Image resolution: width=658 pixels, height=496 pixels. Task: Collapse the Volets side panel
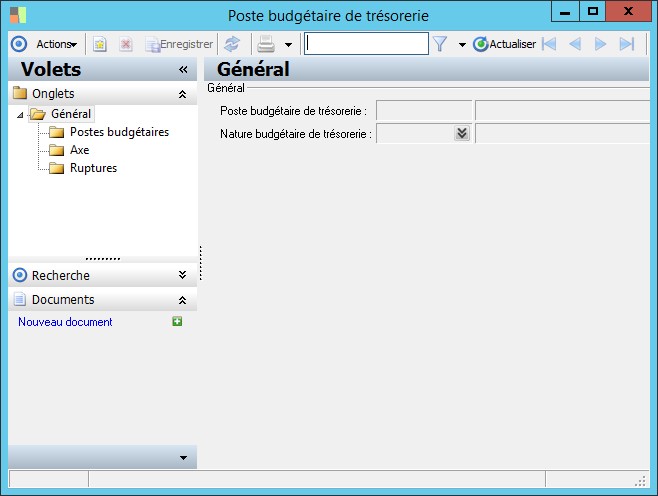183,69
